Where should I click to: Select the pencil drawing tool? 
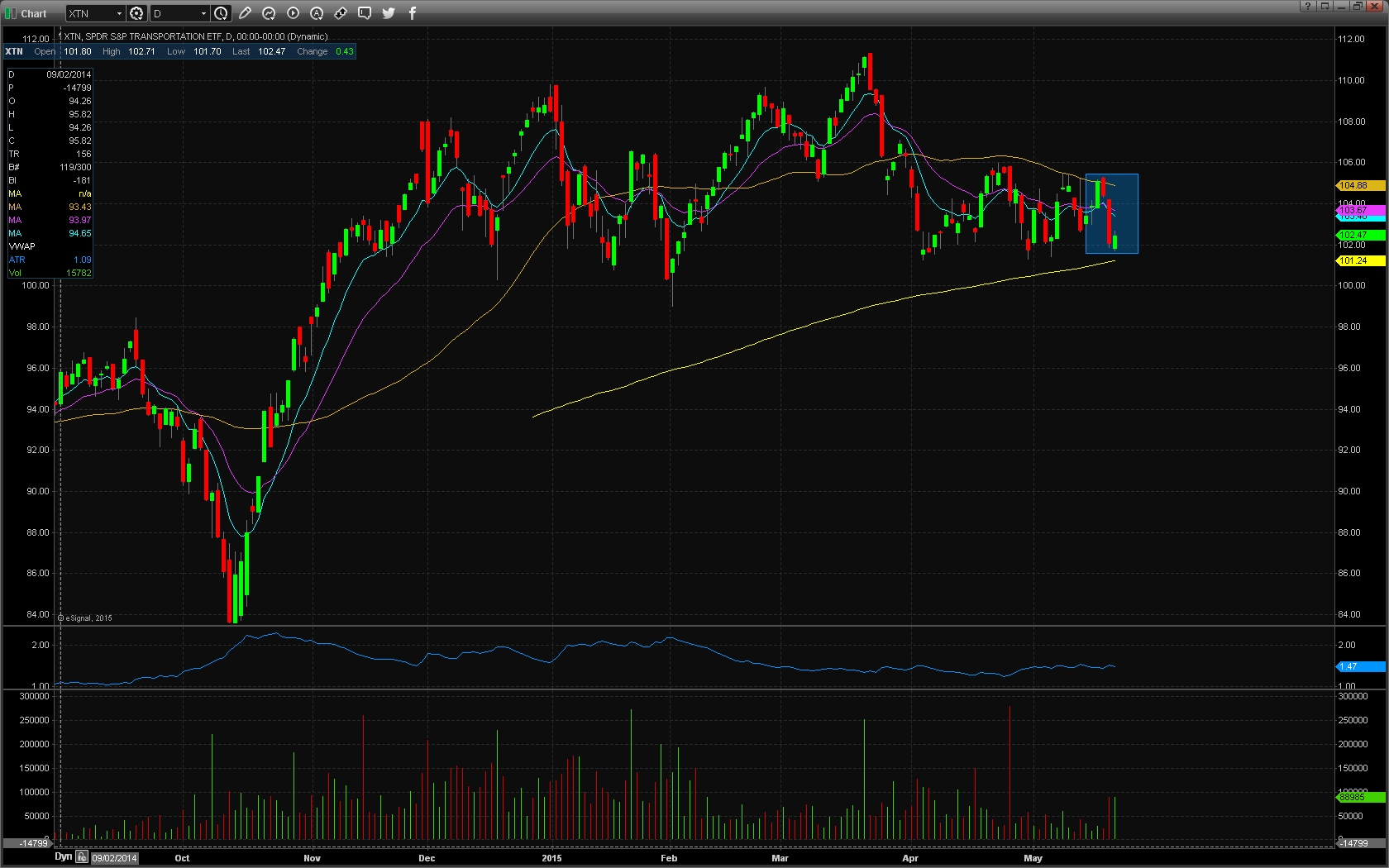click(245, 13)
